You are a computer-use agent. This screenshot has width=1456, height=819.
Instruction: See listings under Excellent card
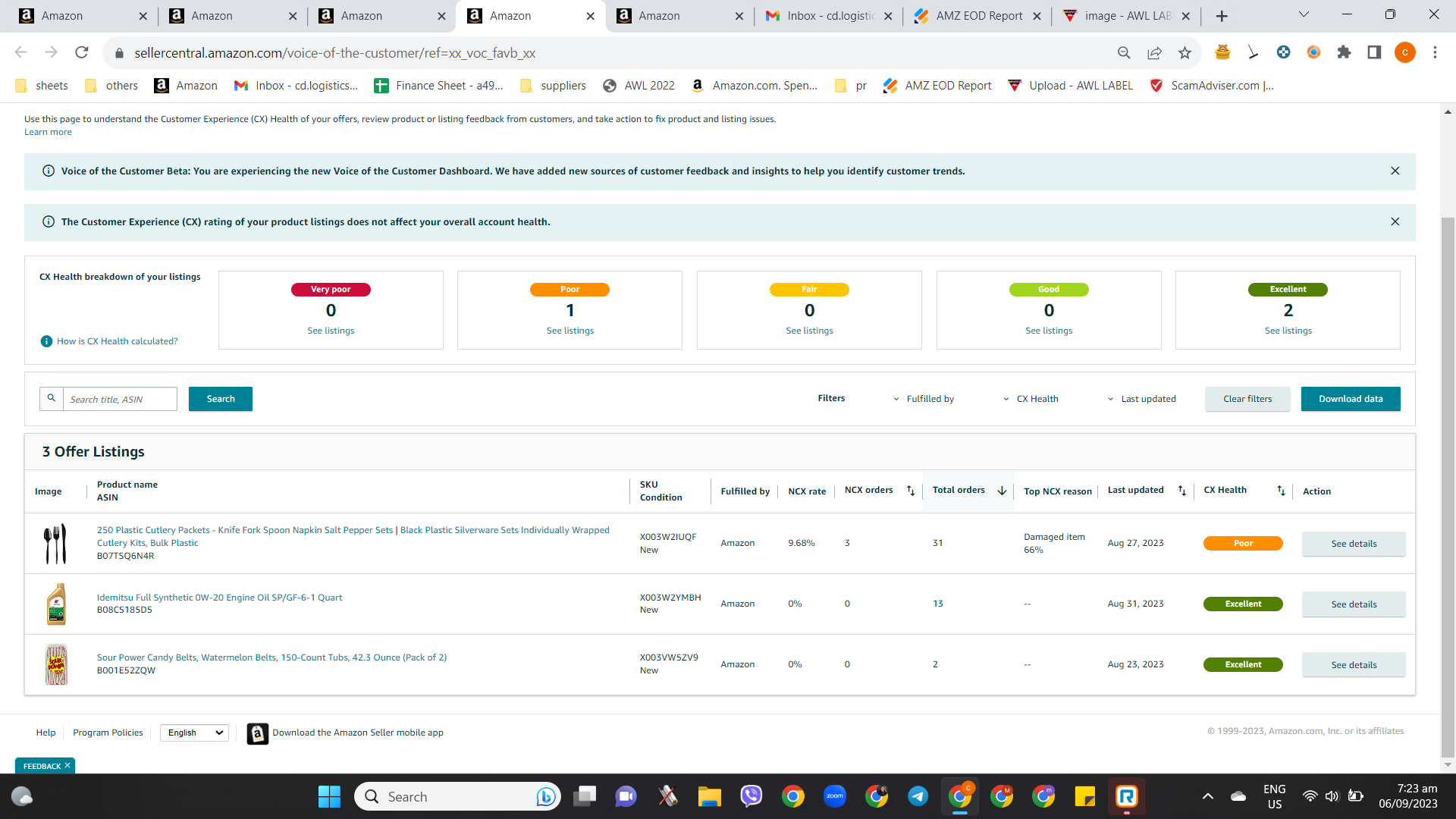[x=1288, y=331]
